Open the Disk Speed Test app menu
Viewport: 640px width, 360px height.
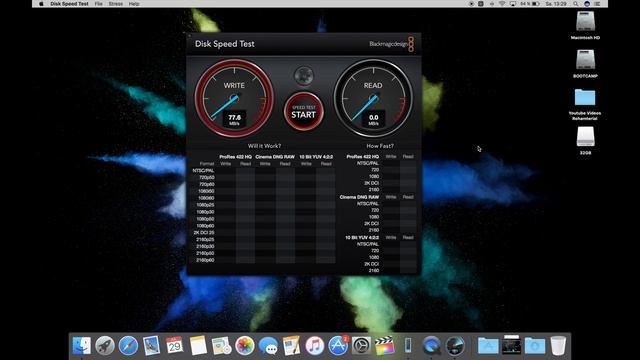coord(69,4)
